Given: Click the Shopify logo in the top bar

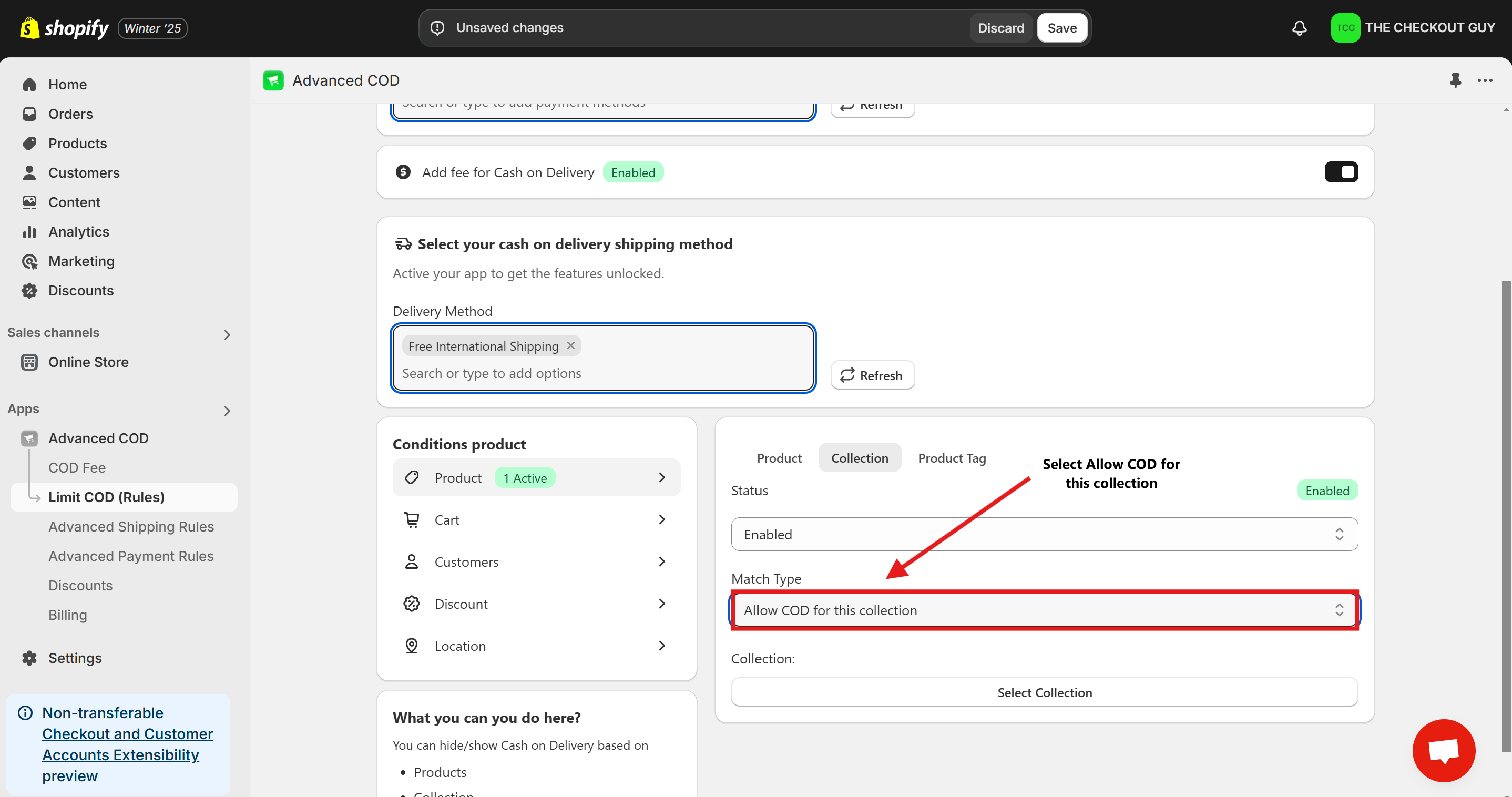Looking at the screenshot, I should (x=65, y=28).
